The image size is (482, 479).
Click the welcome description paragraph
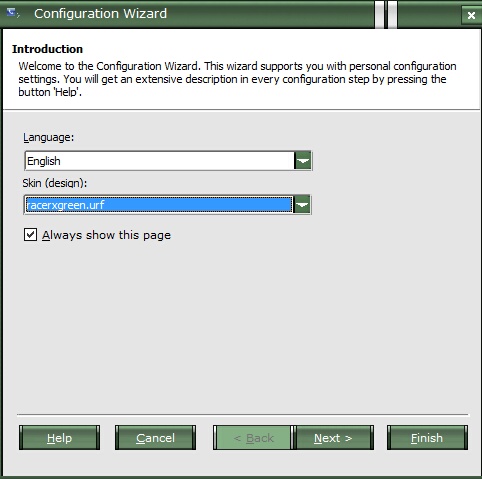pos(237,79)
